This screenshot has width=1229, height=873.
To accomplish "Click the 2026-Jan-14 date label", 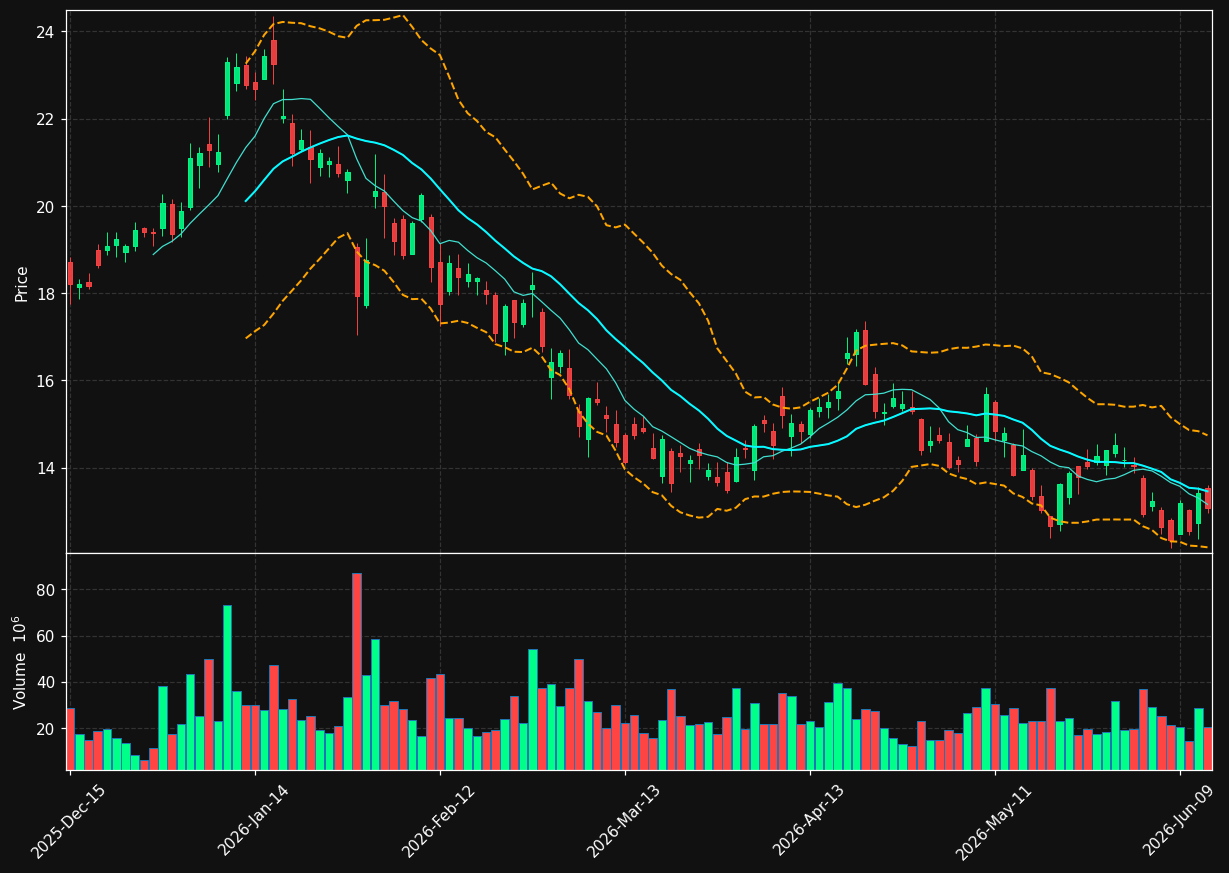I will [254, 821].
